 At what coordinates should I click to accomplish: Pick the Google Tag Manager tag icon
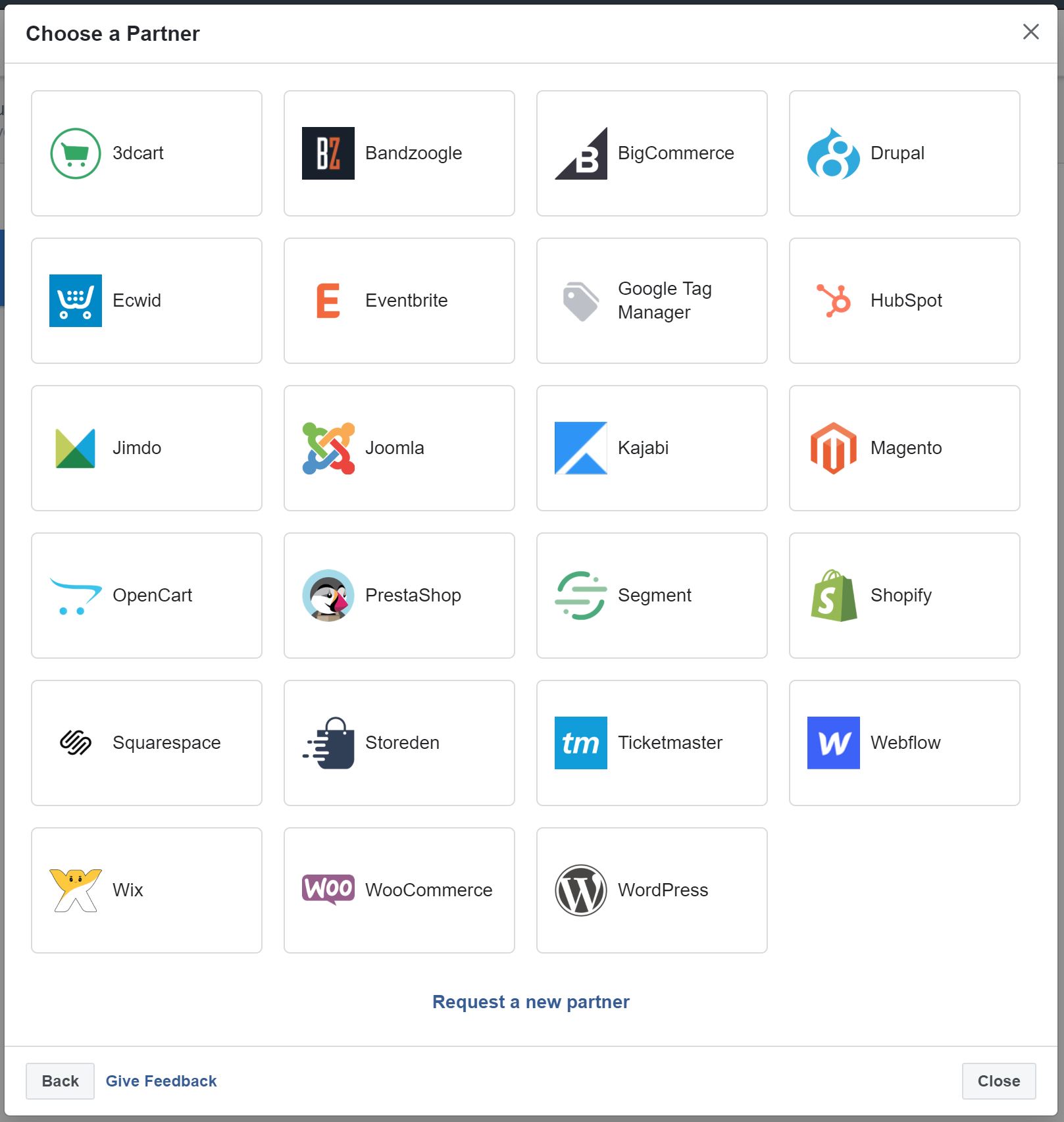pos(580,301)
